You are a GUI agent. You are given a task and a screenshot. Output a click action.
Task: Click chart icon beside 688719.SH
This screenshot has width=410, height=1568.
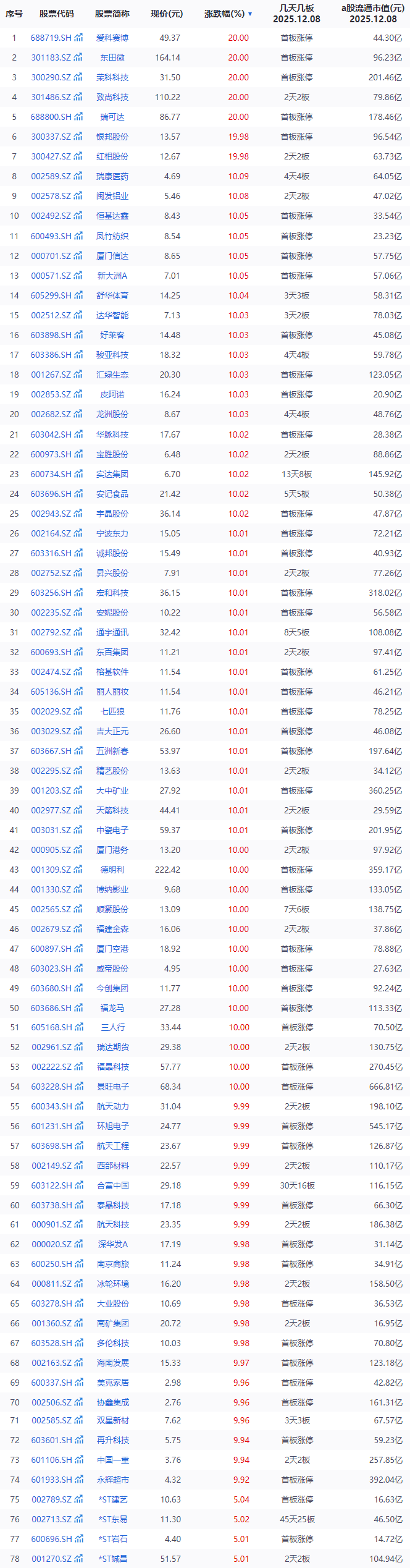click(x=78, y=38)
